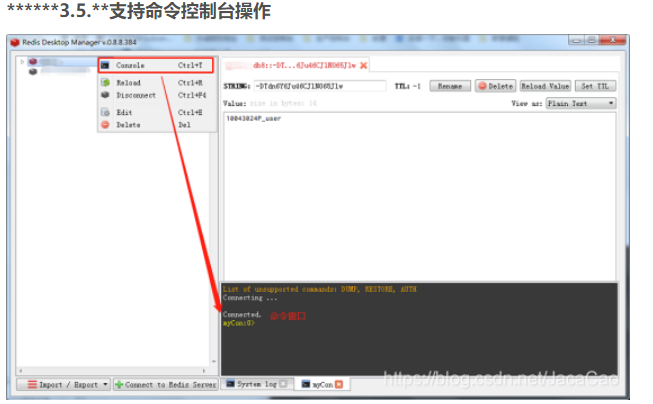The width and height of the screenshot is (653, 404).
Task: Click the unsupported commands list text
Action: pyautogui.click(x=320, y=289)
